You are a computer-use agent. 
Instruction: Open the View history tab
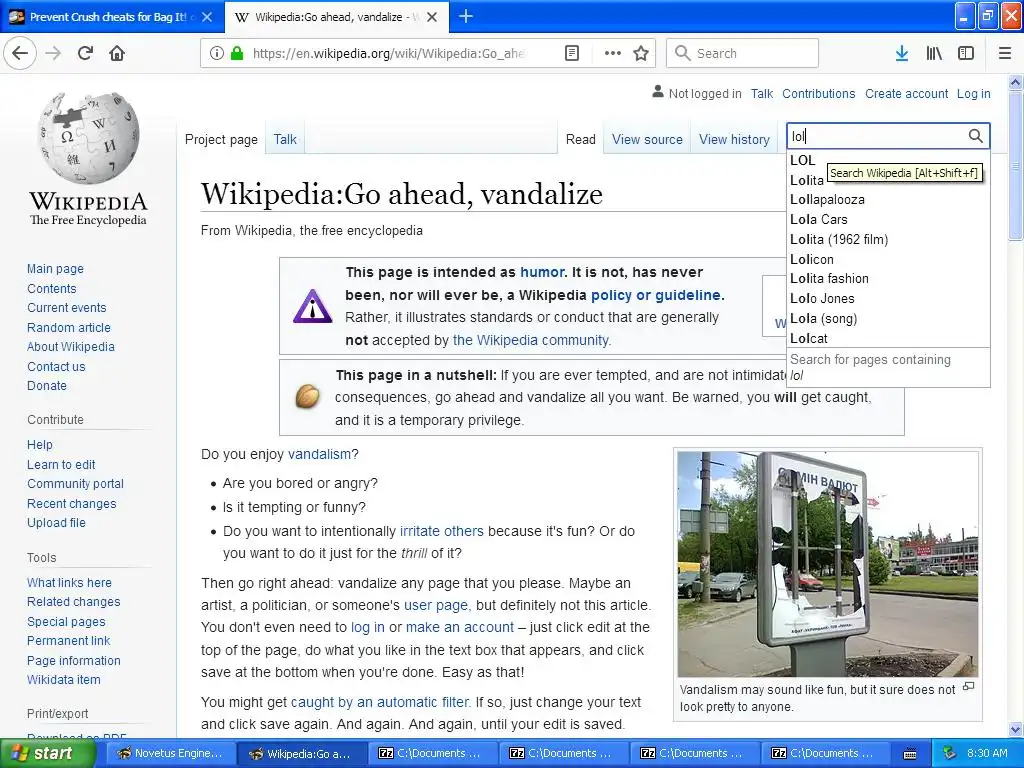click(734, 139)
